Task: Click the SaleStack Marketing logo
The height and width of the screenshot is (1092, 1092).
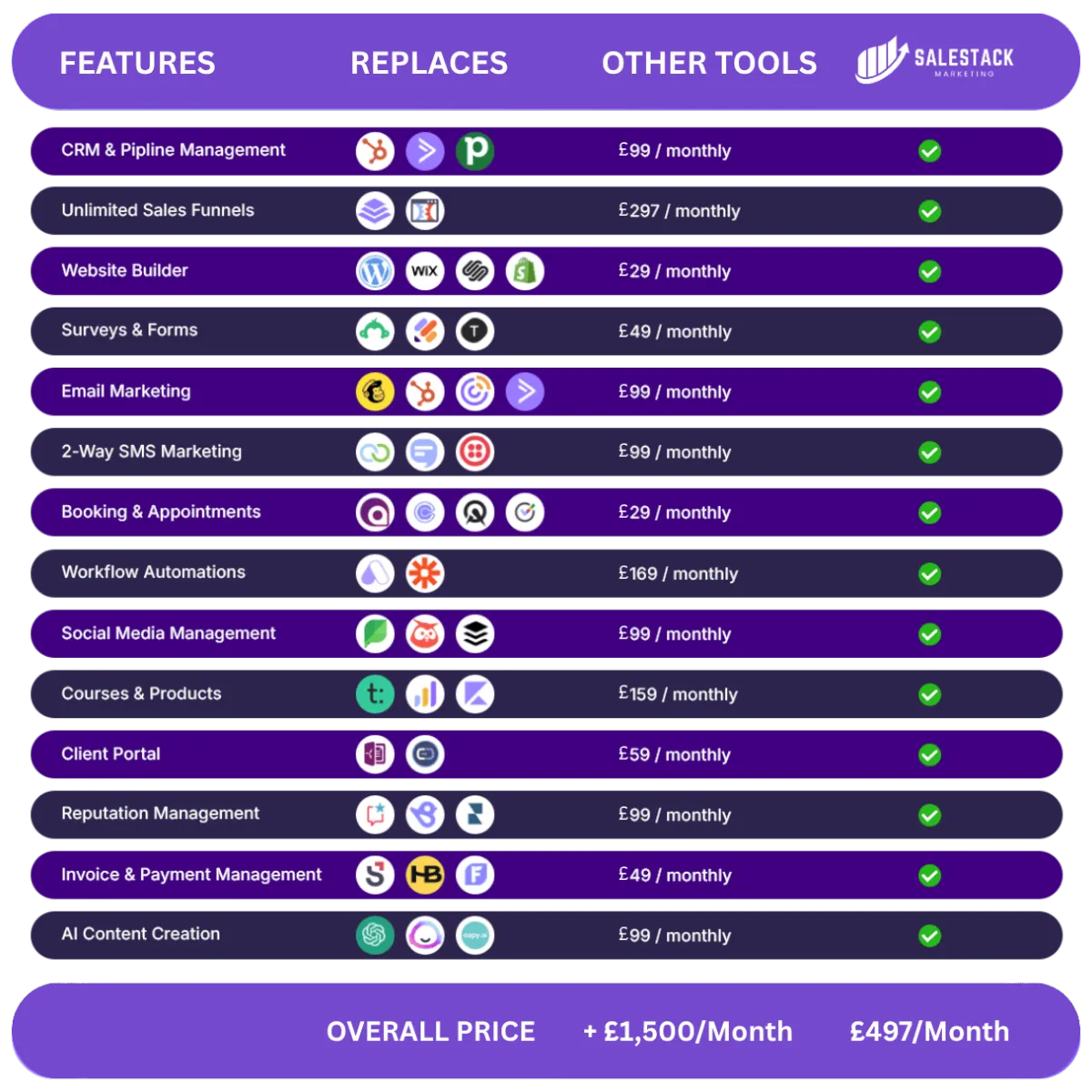Action: pyautogui.click(x=935, y=61)
